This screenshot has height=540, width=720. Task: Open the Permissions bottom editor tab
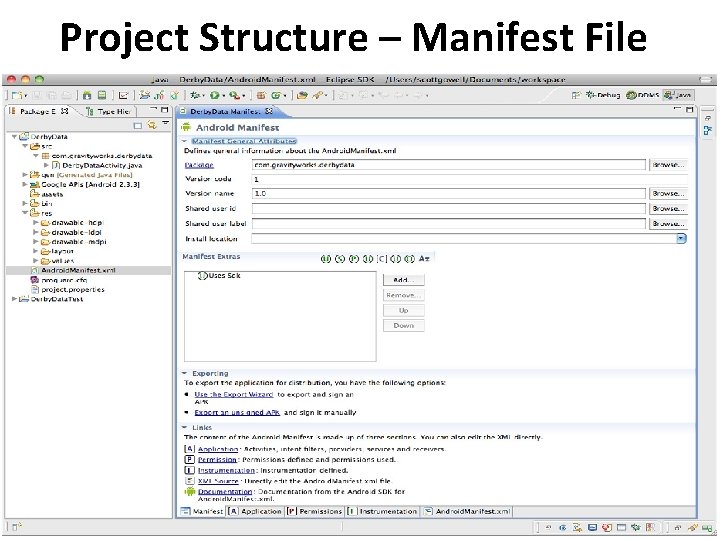click(315, 511)
